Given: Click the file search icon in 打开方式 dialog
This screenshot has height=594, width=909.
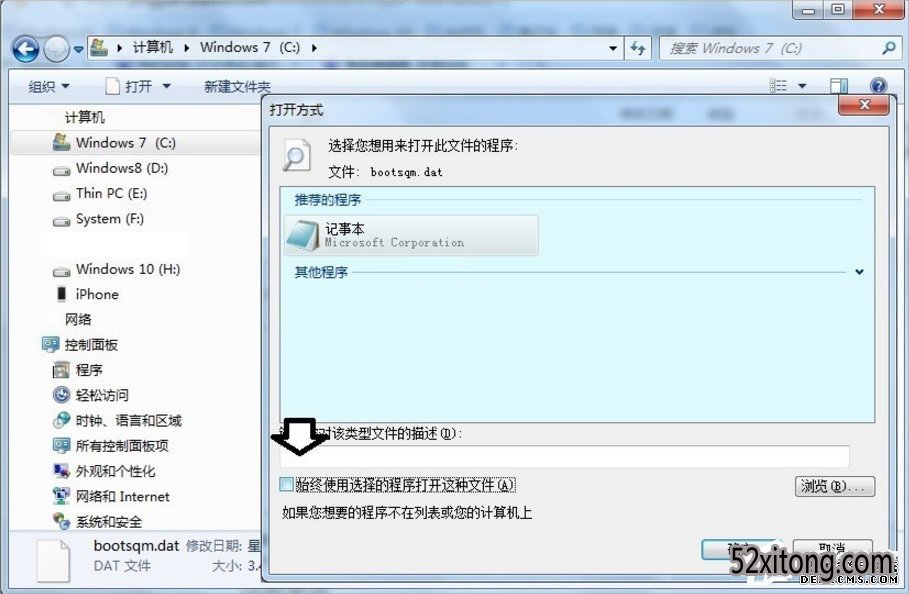Looking at the screenshot, I should click(x=297, y=155).
